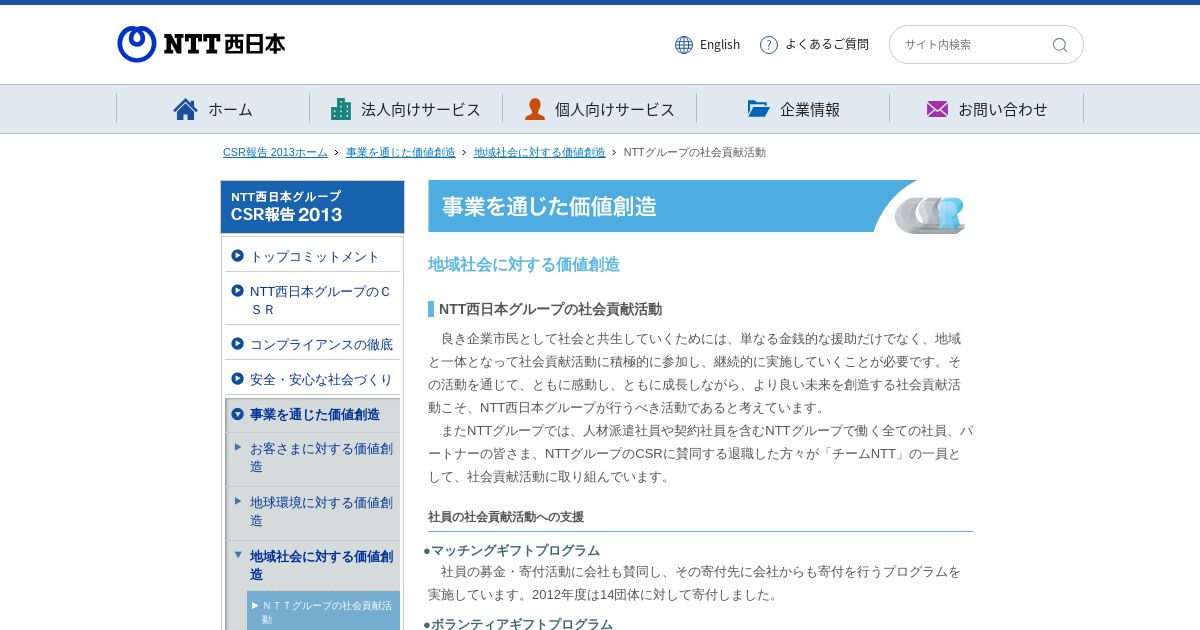Click the 事業を通じた価値創造 banner heading
The image size is (1200, 630).
[549, 207]
